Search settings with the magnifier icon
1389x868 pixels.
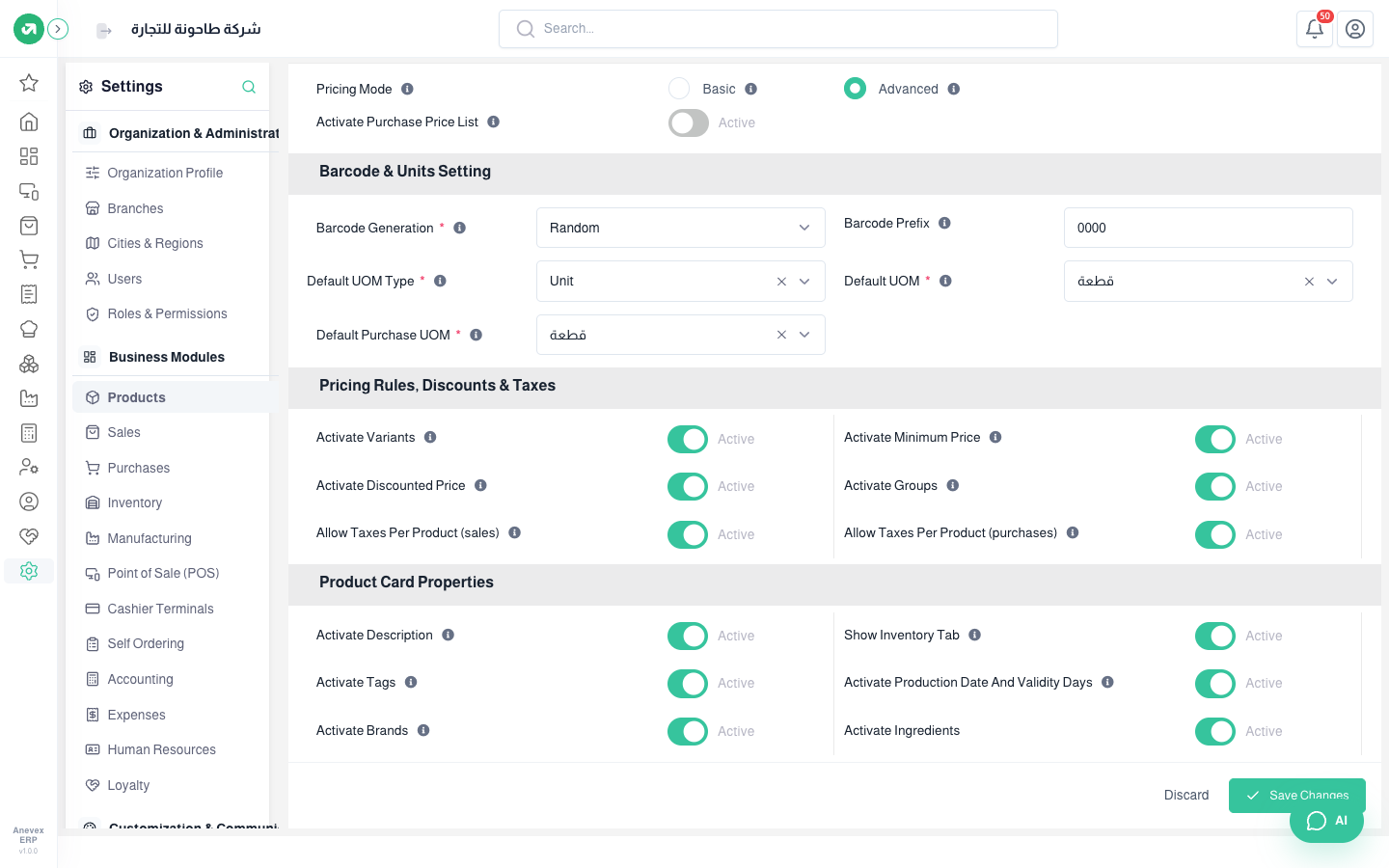coord(249,87)
